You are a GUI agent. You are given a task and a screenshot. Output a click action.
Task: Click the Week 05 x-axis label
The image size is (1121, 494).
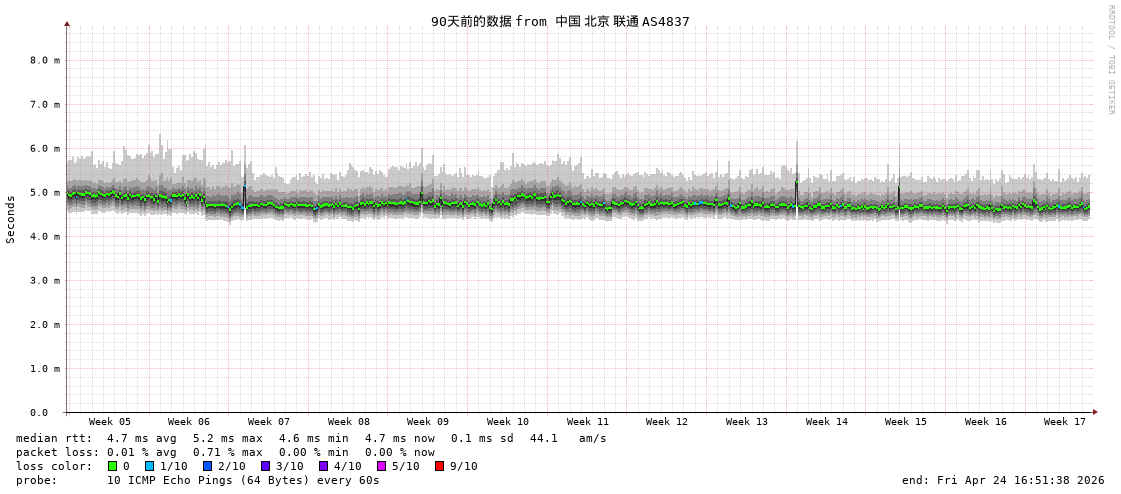(x=109, y=422)
